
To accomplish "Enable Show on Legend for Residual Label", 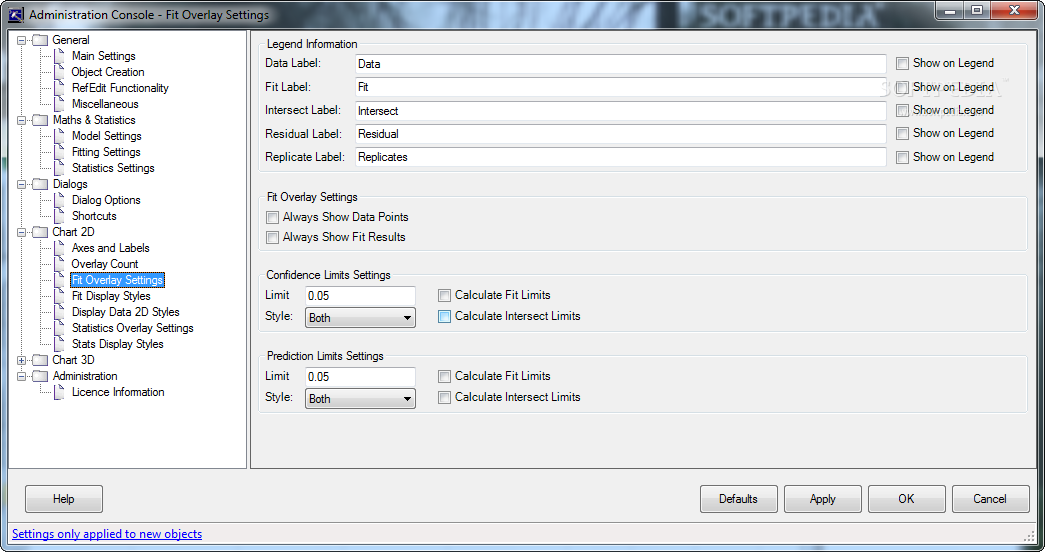I will point(902,133).
